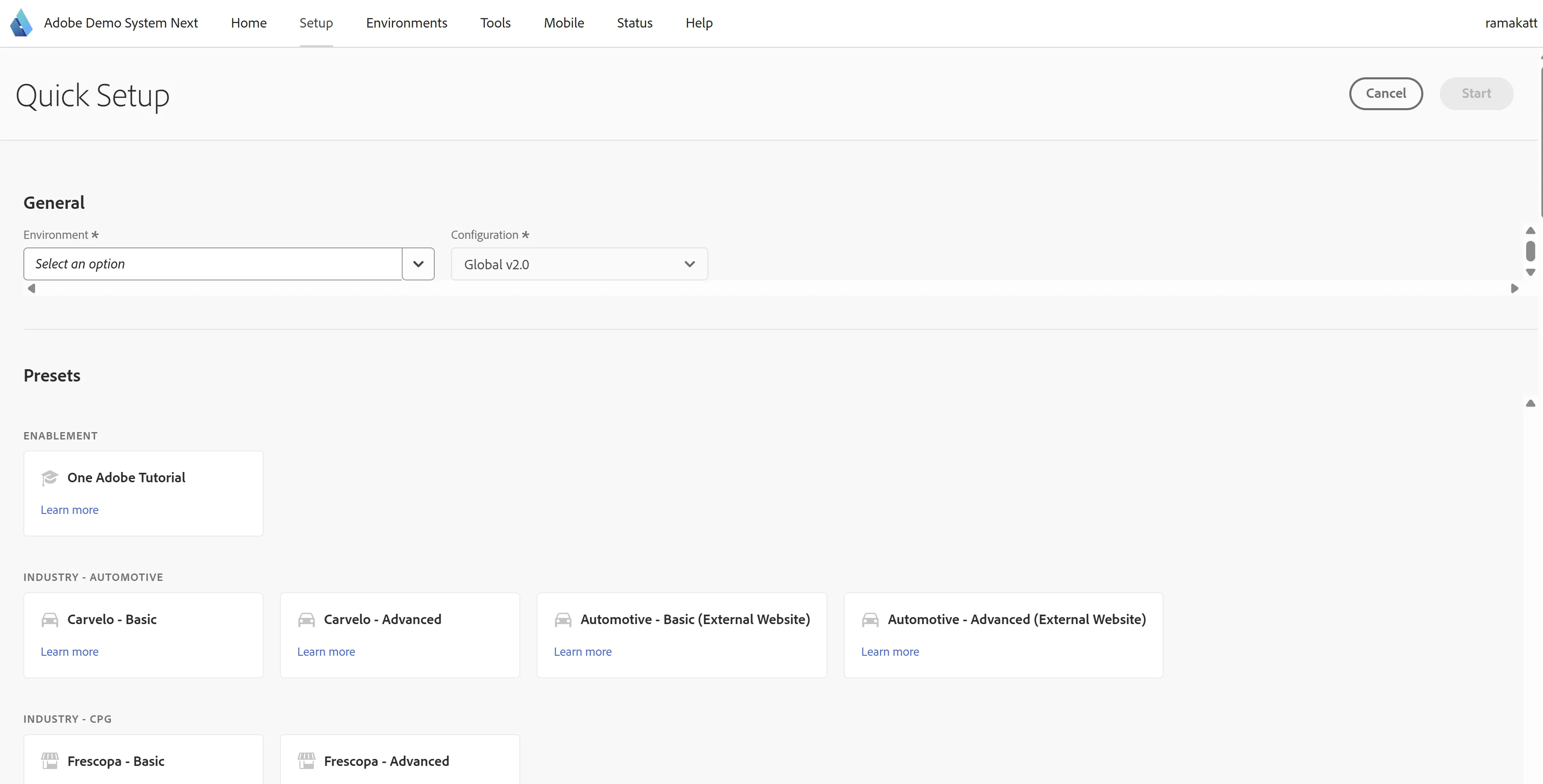Viewport: 1543px width, 784px height.
Task: Select the One Adobe Tutorial preset card
Action: point(143,493)
